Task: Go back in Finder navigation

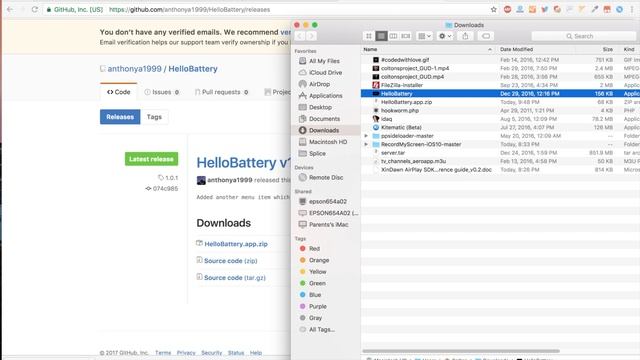Action: click(x=300, y=36)
